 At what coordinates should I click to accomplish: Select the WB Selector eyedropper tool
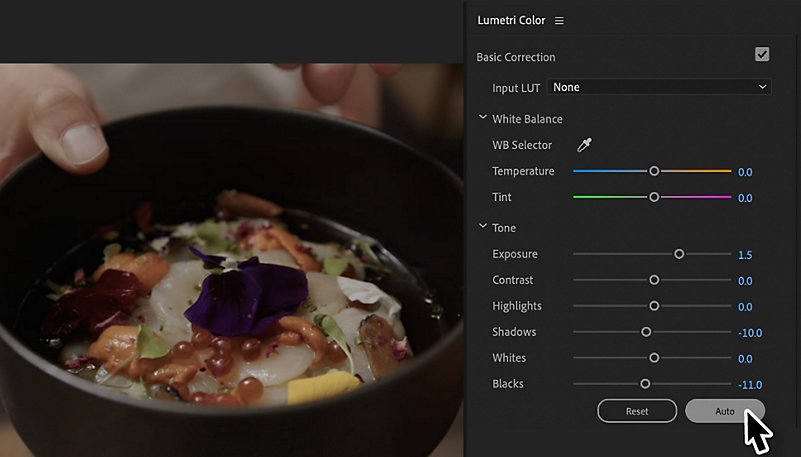pyautogui.click(x=584, y=145)
